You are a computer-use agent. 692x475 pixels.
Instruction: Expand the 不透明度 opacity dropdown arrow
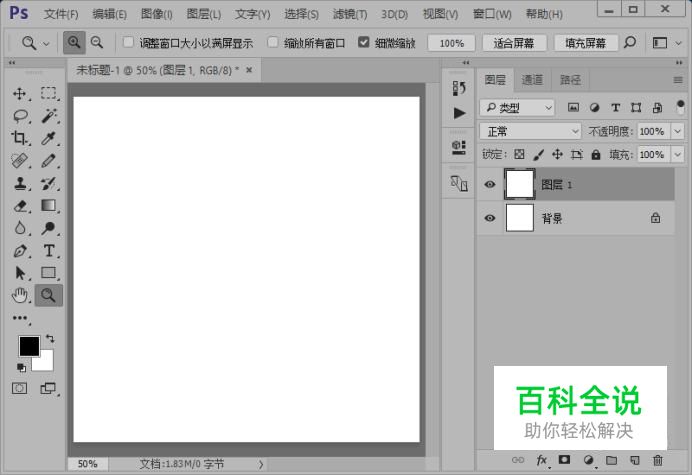tap(677, 131)
